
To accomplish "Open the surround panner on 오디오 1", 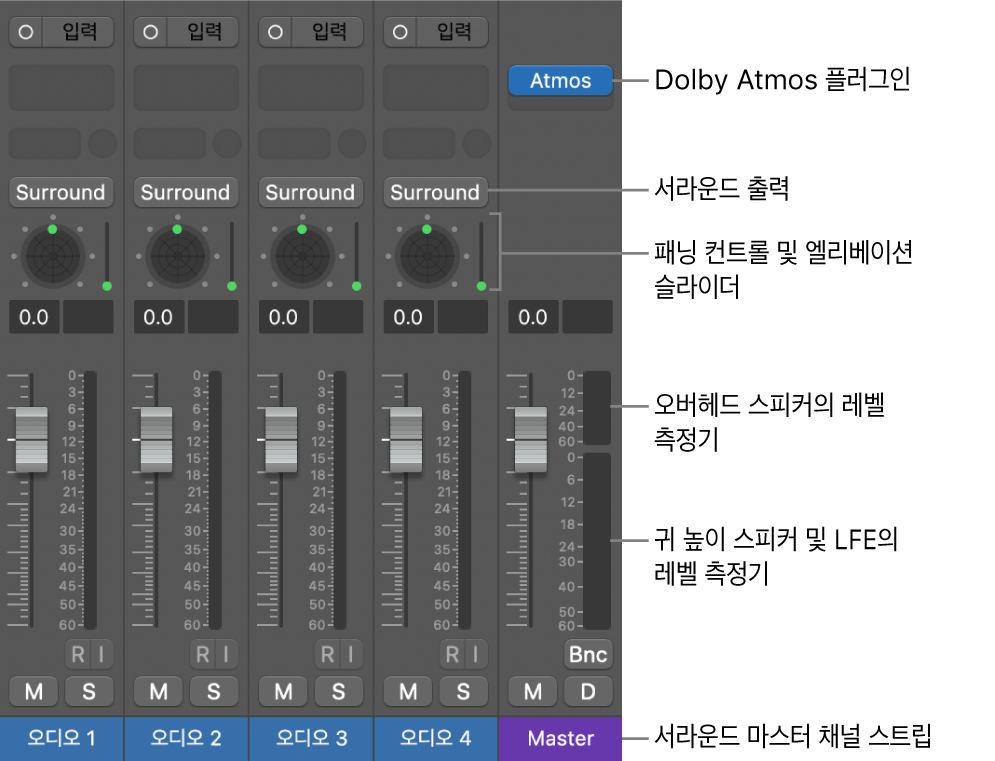I will pyautogui.click(x=53, y=256).
